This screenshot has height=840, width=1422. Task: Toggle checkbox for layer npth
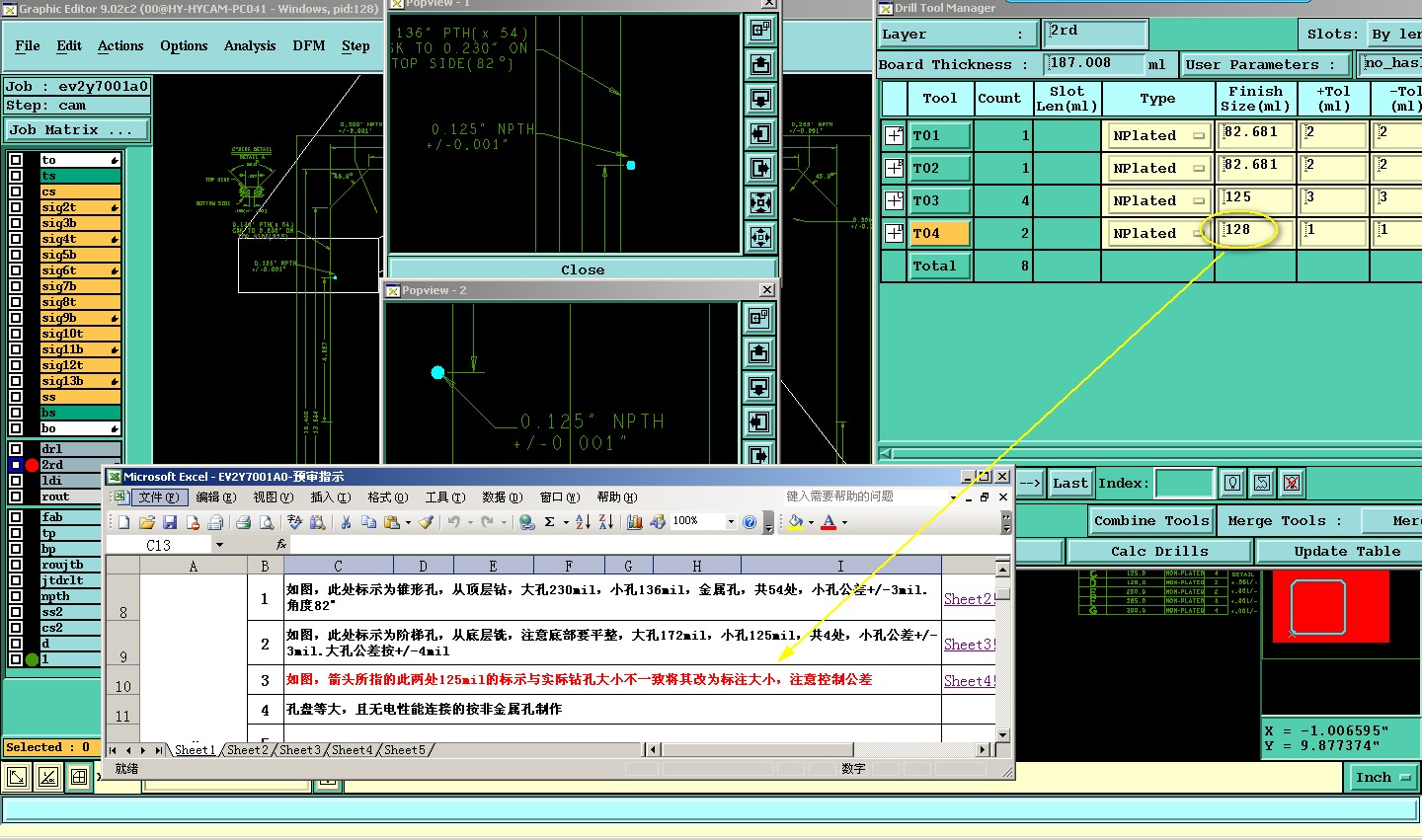coord(16,596)
